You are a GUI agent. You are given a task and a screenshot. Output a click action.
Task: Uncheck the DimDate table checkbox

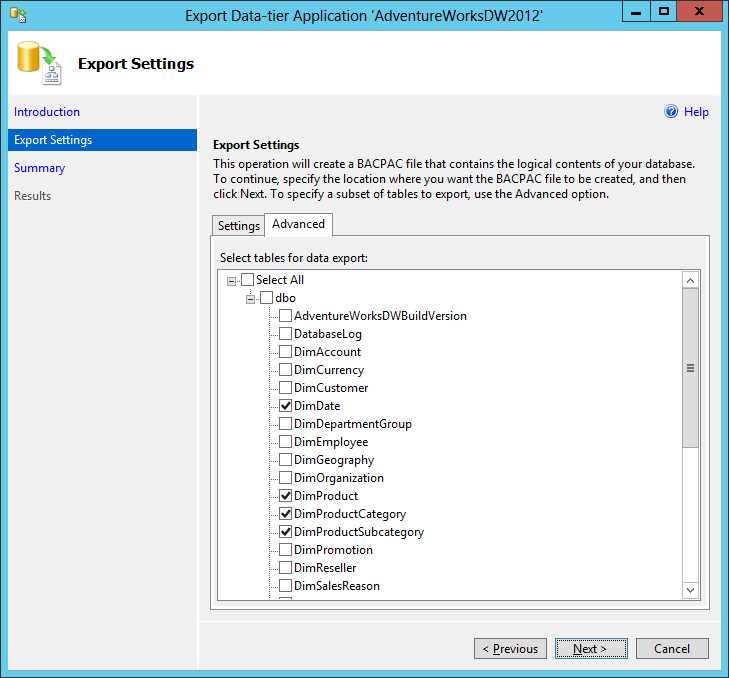[285, 405]
